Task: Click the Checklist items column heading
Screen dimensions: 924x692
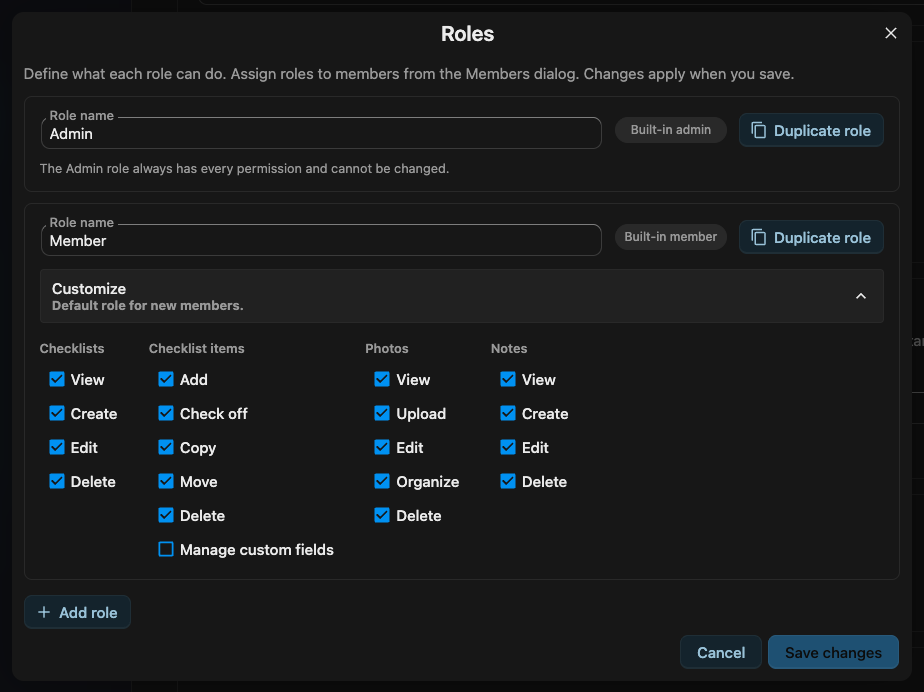Action: (x=197, y=348)
